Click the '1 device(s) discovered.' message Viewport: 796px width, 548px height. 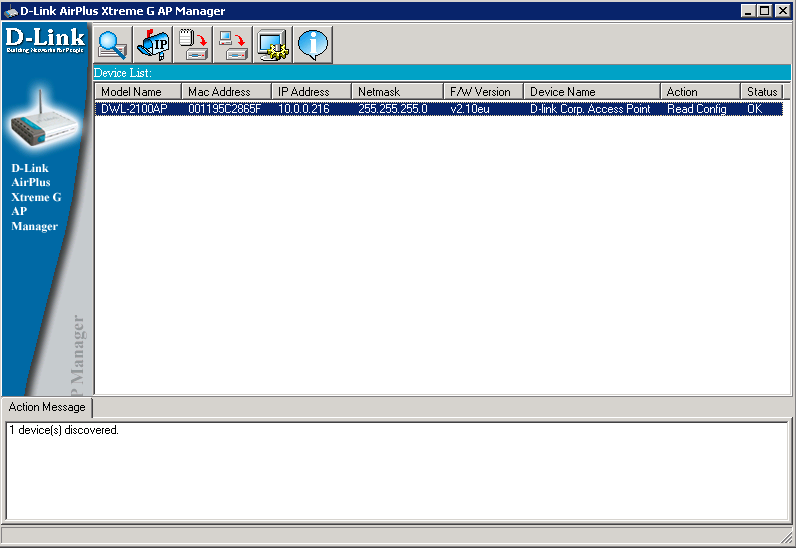pos(64,430)
